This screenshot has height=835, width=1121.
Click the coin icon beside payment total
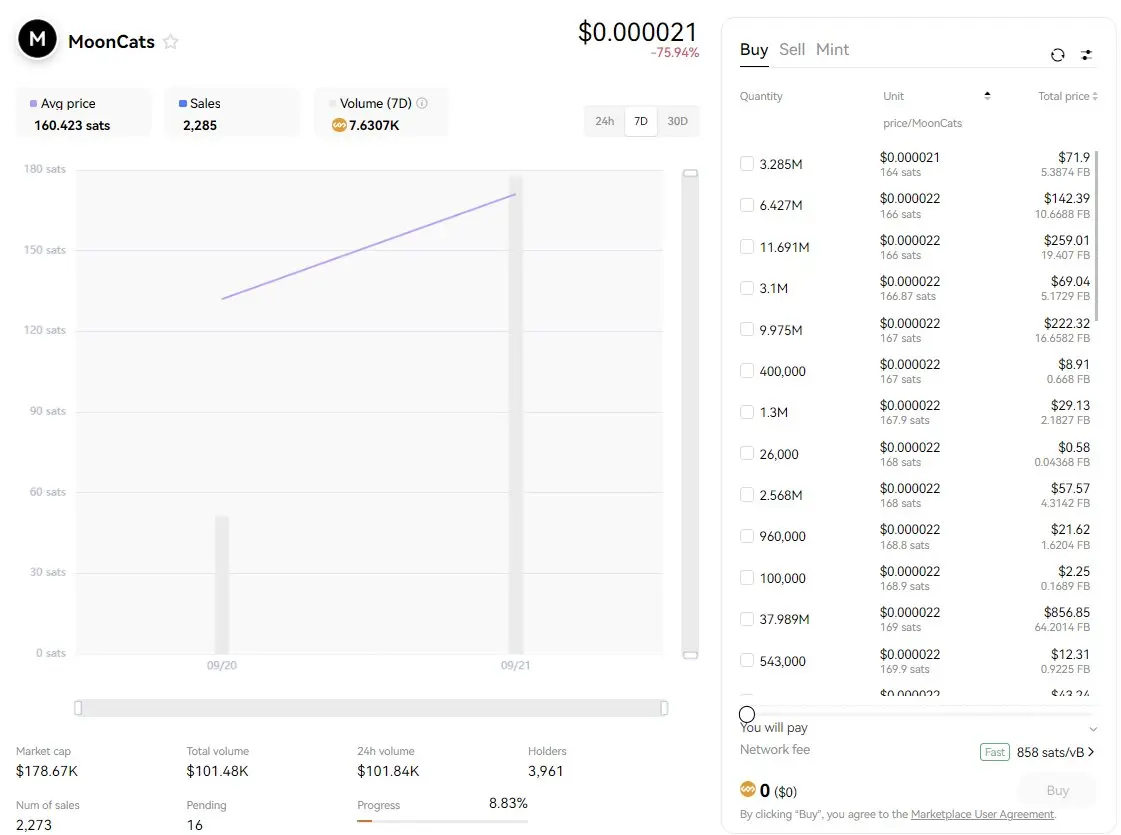pyautogui.click(x=748, y=789)
